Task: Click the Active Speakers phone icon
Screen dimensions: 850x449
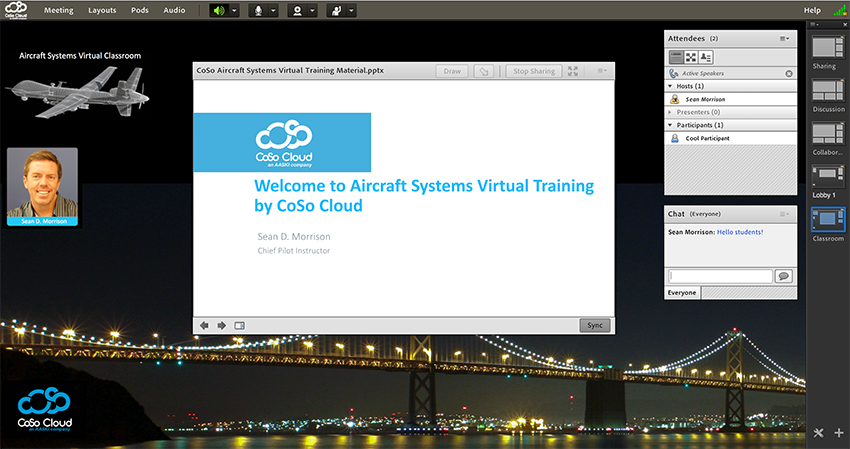Action: (673, 73)
